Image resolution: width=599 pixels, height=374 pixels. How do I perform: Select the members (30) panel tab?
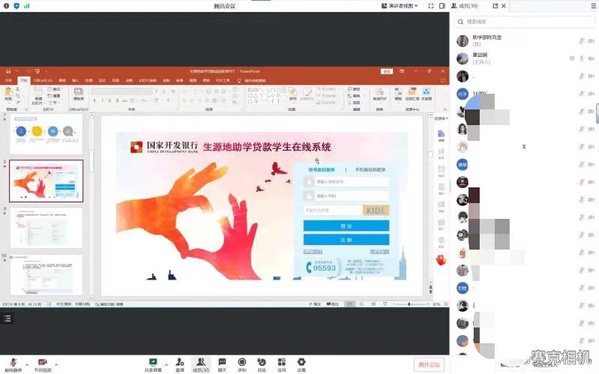(x=465, y=6)
